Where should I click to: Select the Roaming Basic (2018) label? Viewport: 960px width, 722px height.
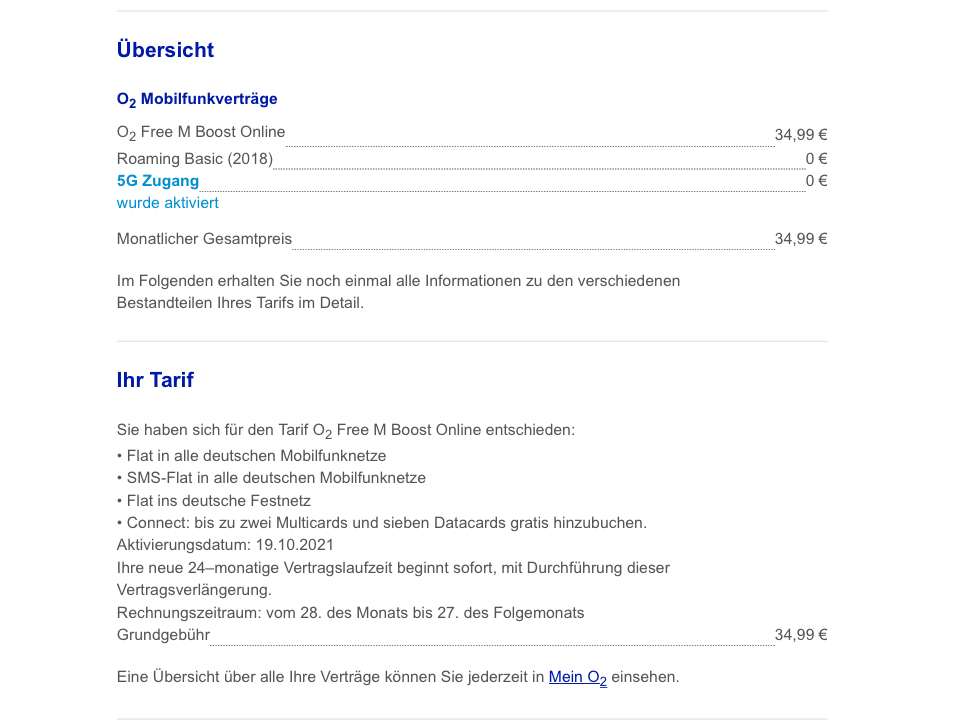click(195, 159)
